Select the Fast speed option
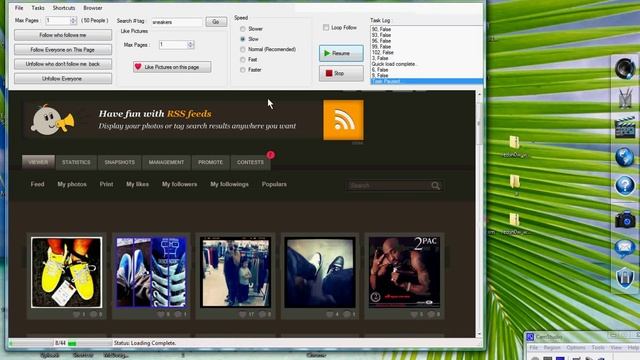This screenshot has height=360, width=640. pyautogui.click(x=243, y=60)
